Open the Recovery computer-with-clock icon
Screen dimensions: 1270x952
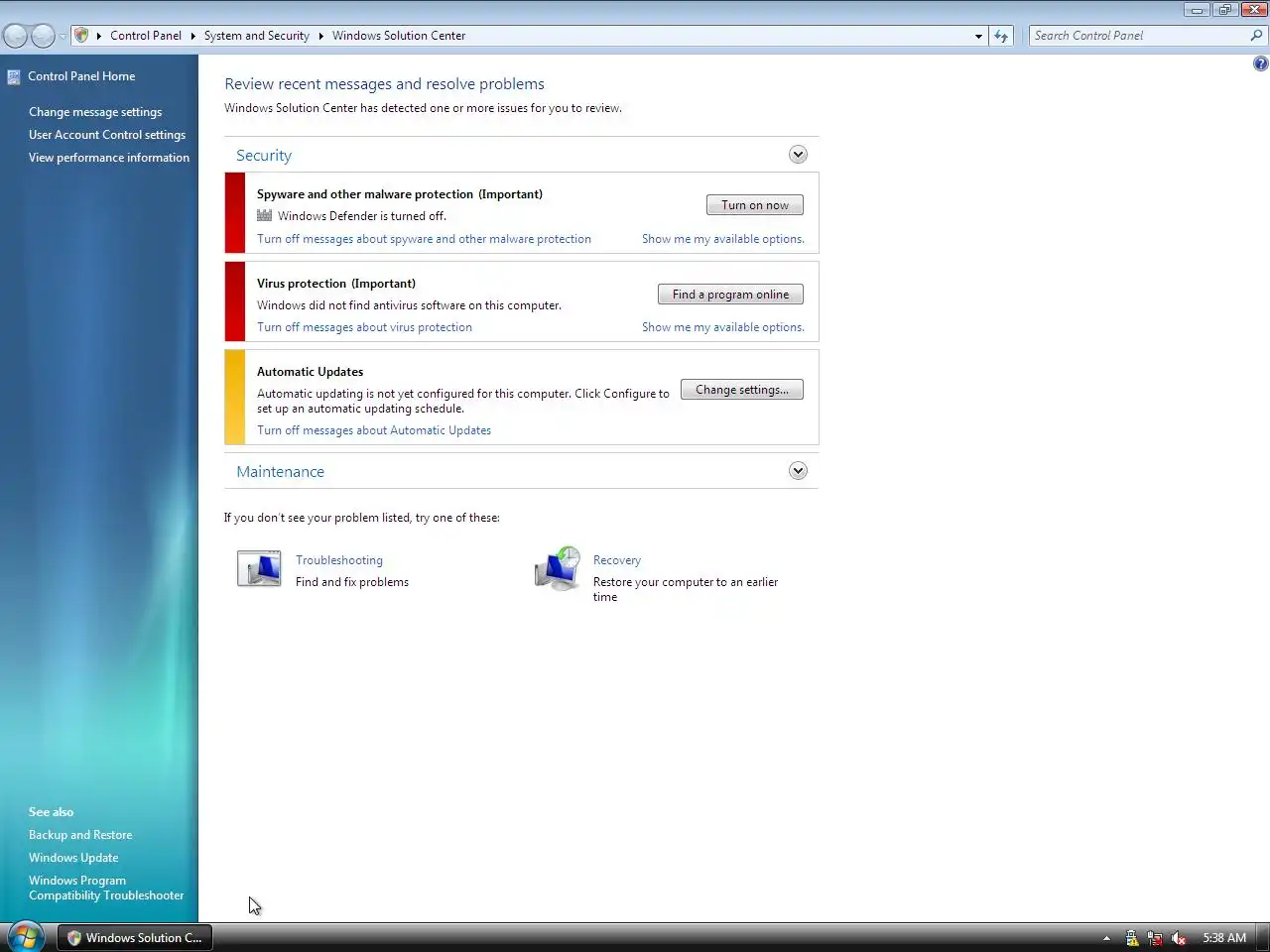coord(558,569)
